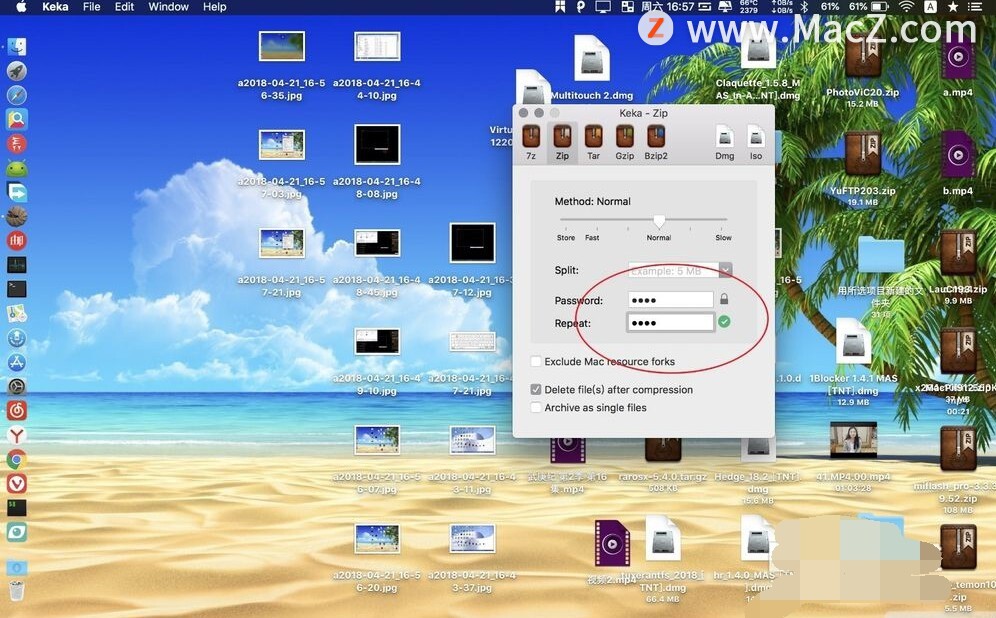Open Google Chrome in dock
Viewport: 996px width, 618px height.
(17, 459)
